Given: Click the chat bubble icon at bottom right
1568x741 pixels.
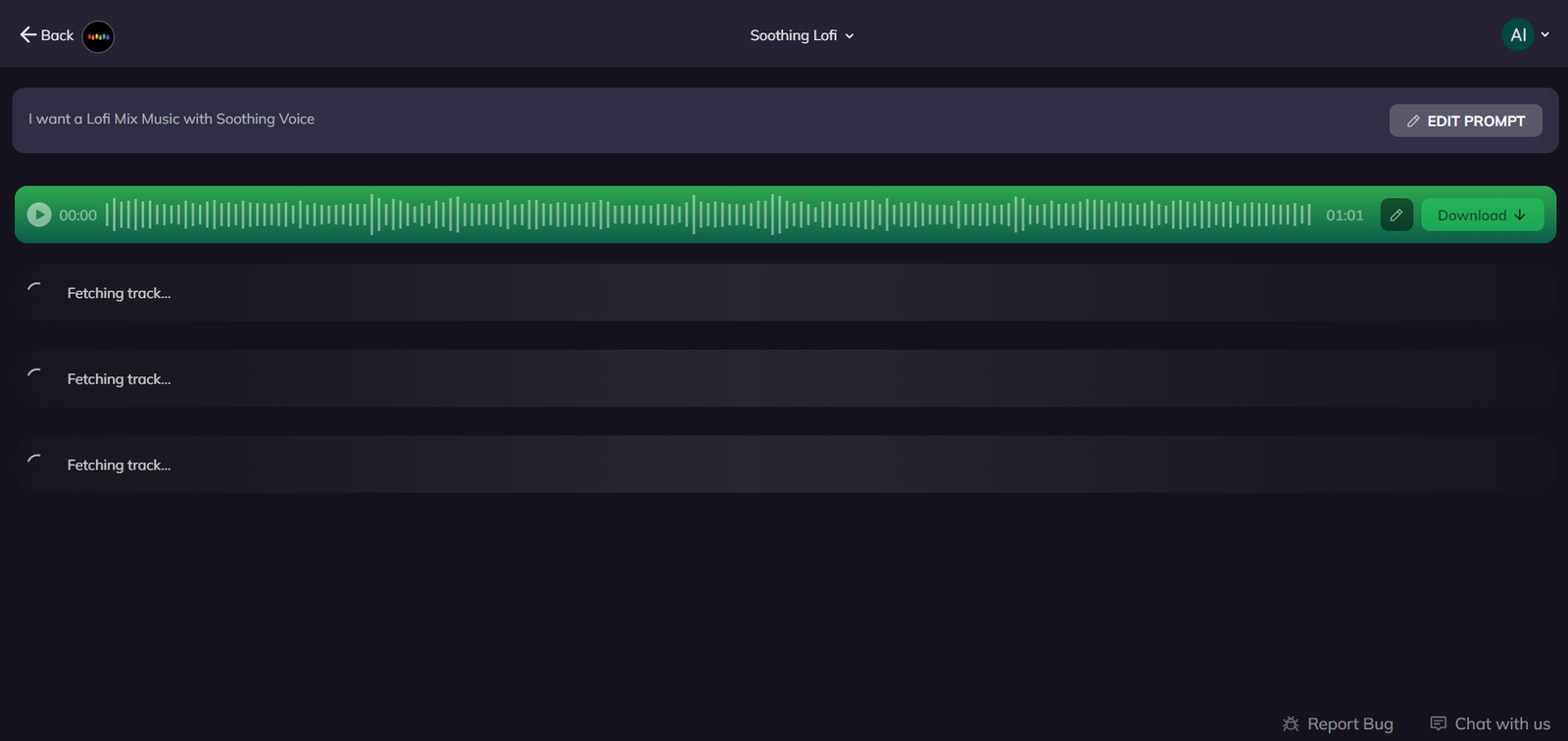Looking at the screenshot, I should 1438,723.
